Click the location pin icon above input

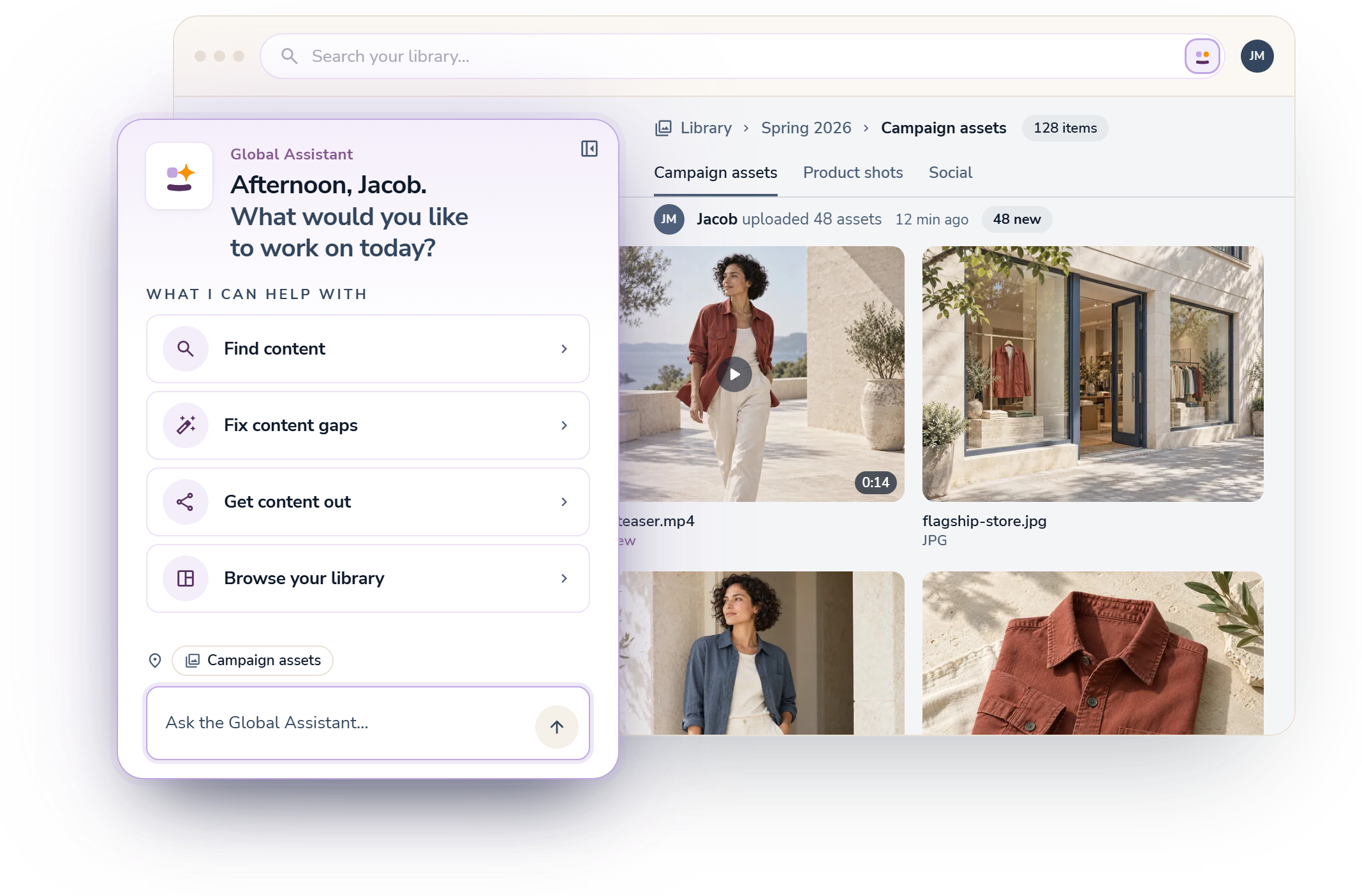155,660
